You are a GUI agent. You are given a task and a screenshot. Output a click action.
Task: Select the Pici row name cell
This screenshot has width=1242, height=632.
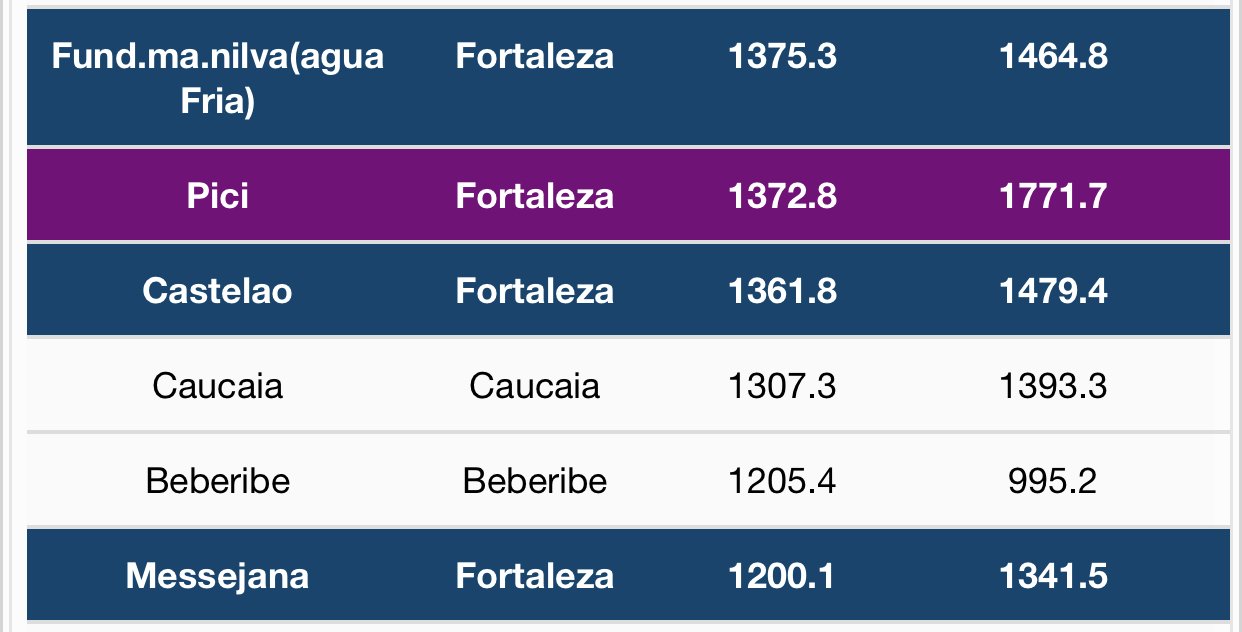pyautogui.click(x=217, y=195)
